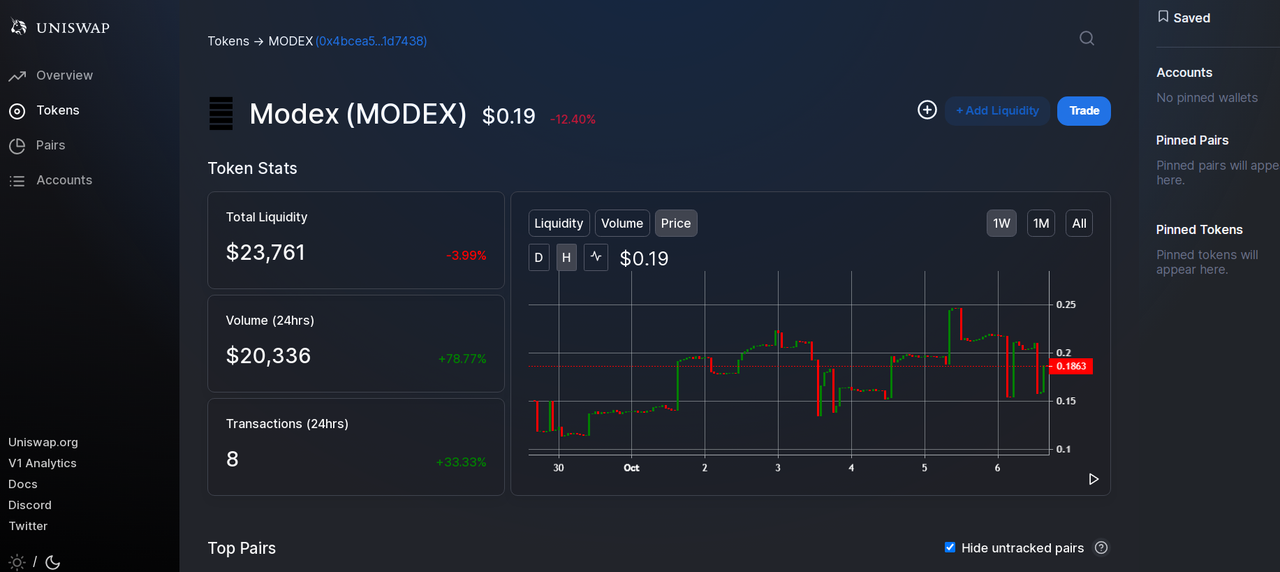
Task: Click the +33.33% transactions change text
Action: pyautogui.click(x=461, y=462)
